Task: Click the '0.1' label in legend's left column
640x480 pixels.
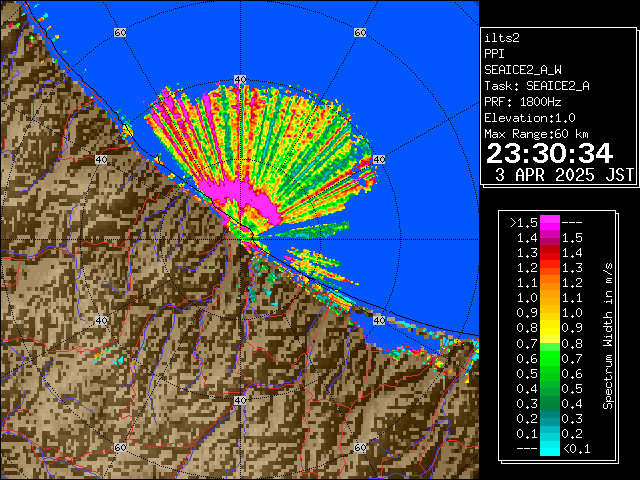Action: coord(527,433)
